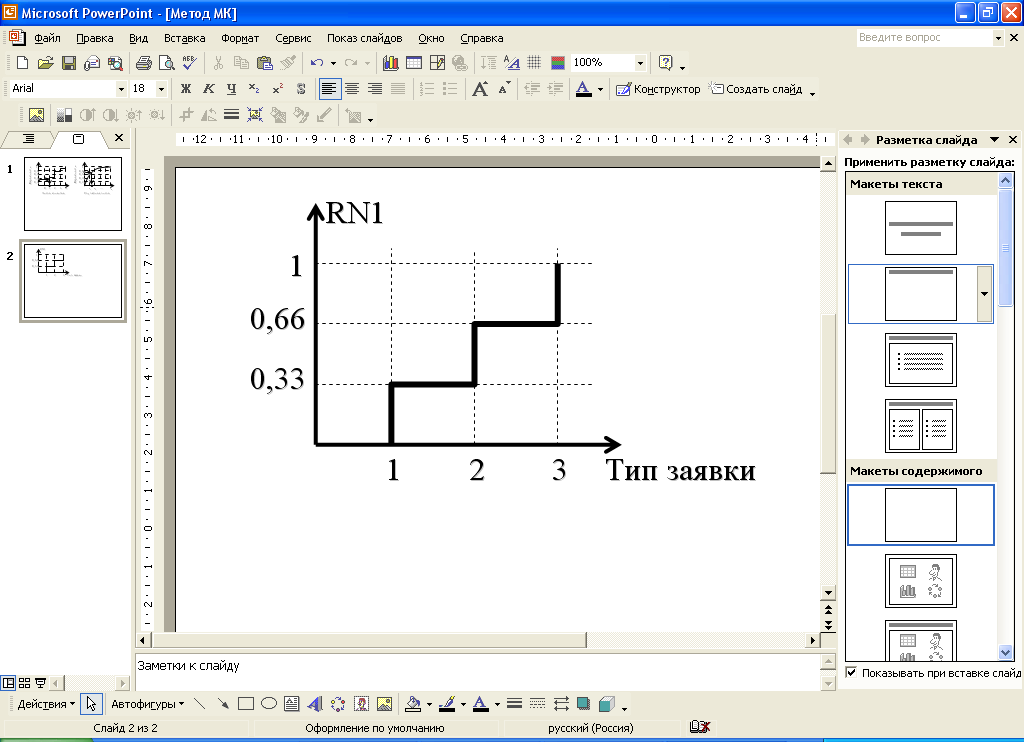
Task: Select the Oval drawing tool
Action: (x=268, y=704)
